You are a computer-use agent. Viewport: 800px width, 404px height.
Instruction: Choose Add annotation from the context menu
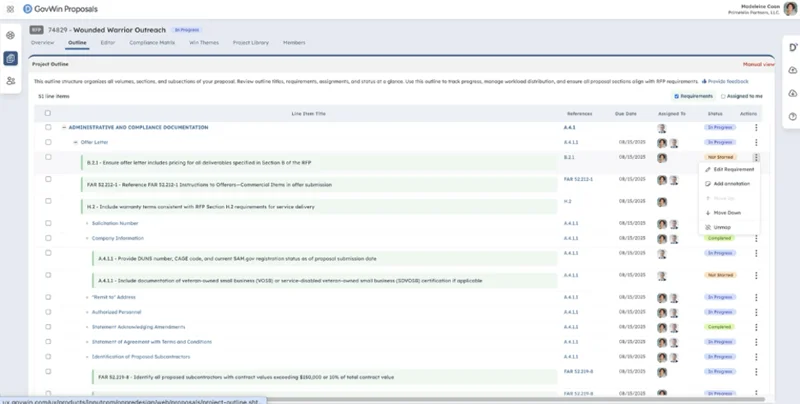tap(729, 184)
